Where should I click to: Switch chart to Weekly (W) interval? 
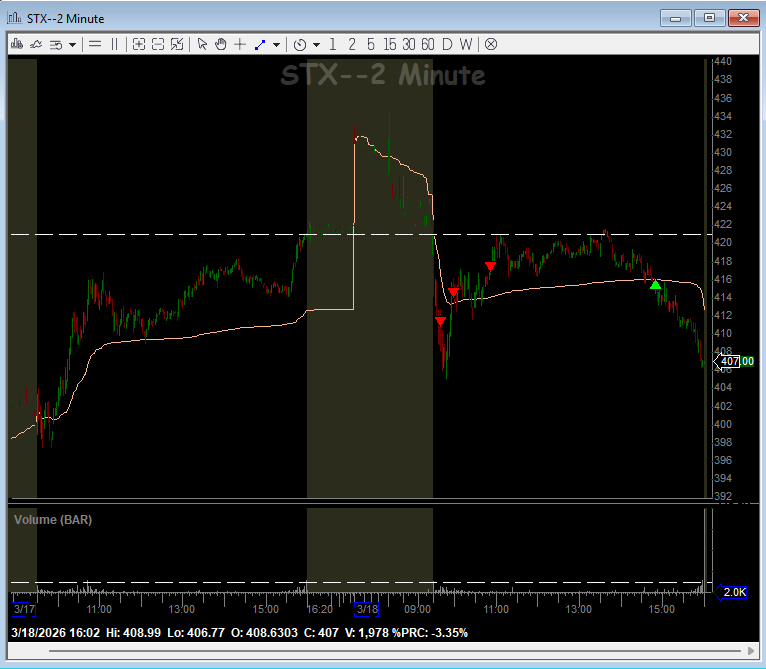(466, 44)
